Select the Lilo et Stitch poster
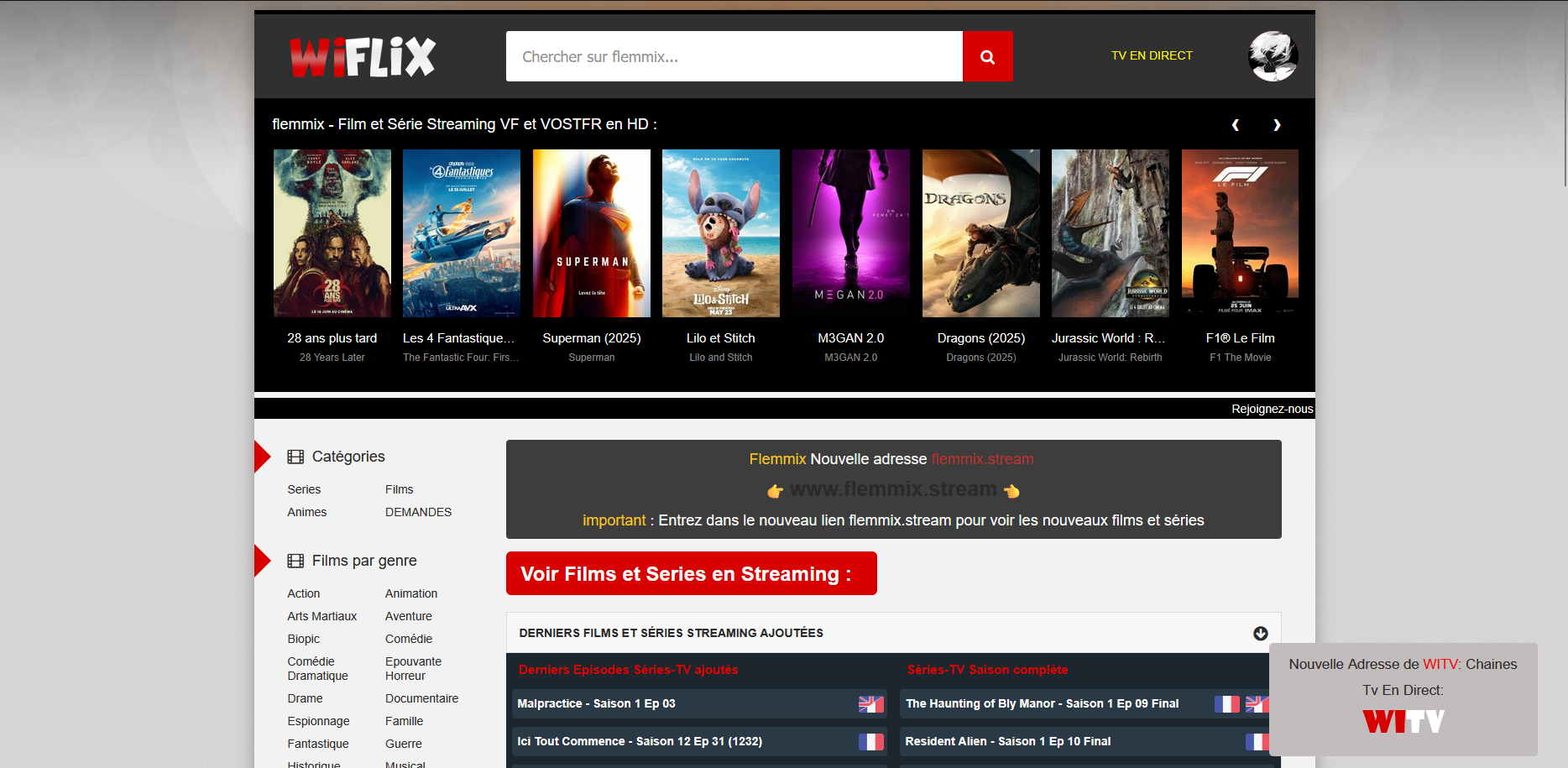The height and width of the screenshot is (768, 1568). 721,233
